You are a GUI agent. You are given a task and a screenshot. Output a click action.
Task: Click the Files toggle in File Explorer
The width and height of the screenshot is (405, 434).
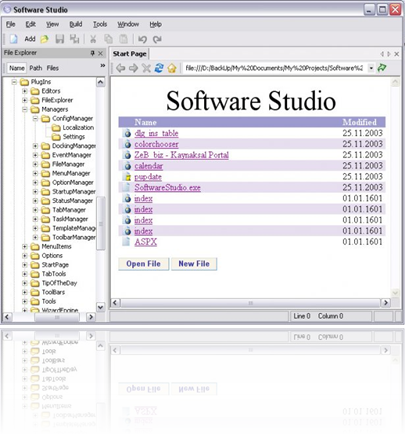(52, 68)
